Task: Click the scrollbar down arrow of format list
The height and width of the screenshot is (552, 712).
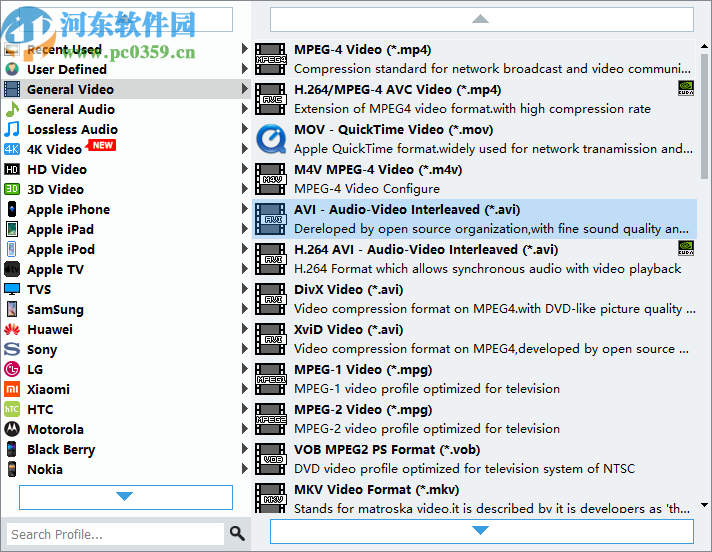Action: point(704,504)
